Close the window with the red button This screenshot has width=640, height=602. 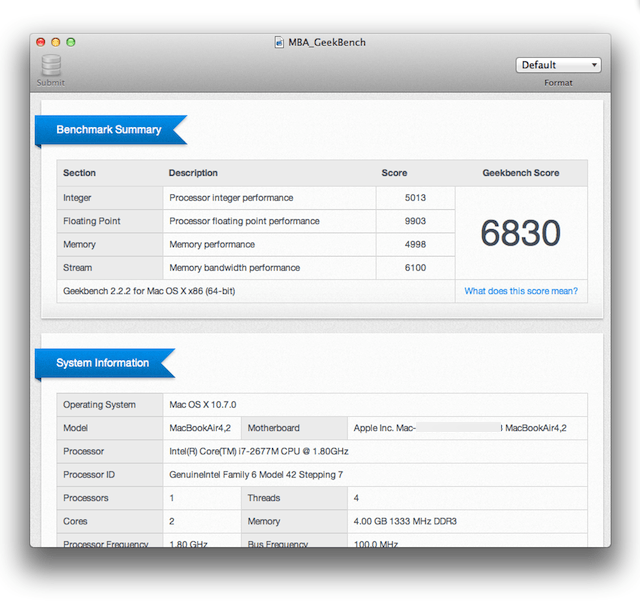[41, 42]
